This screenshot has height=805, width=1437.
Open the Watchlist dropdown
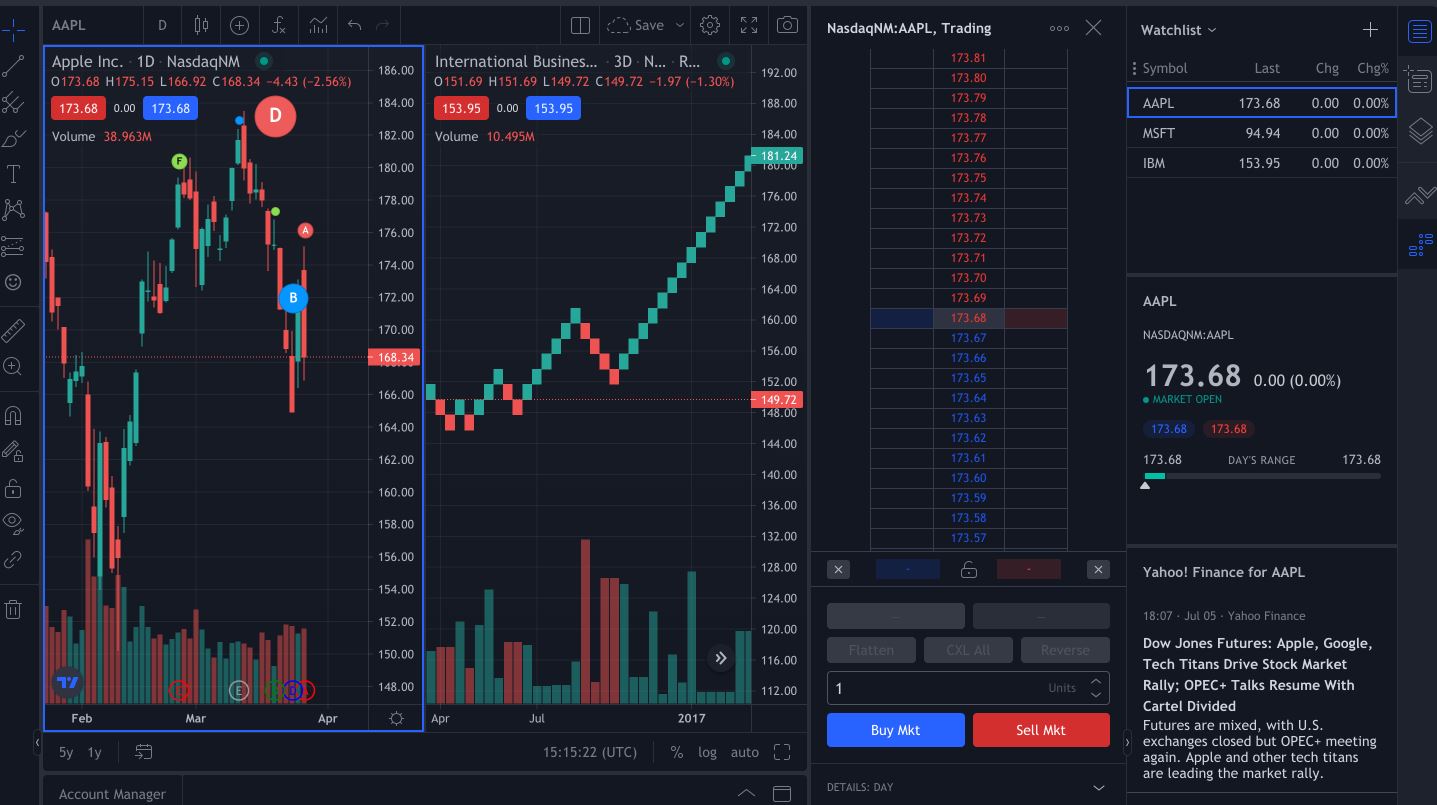click(x=1178, y=30)
